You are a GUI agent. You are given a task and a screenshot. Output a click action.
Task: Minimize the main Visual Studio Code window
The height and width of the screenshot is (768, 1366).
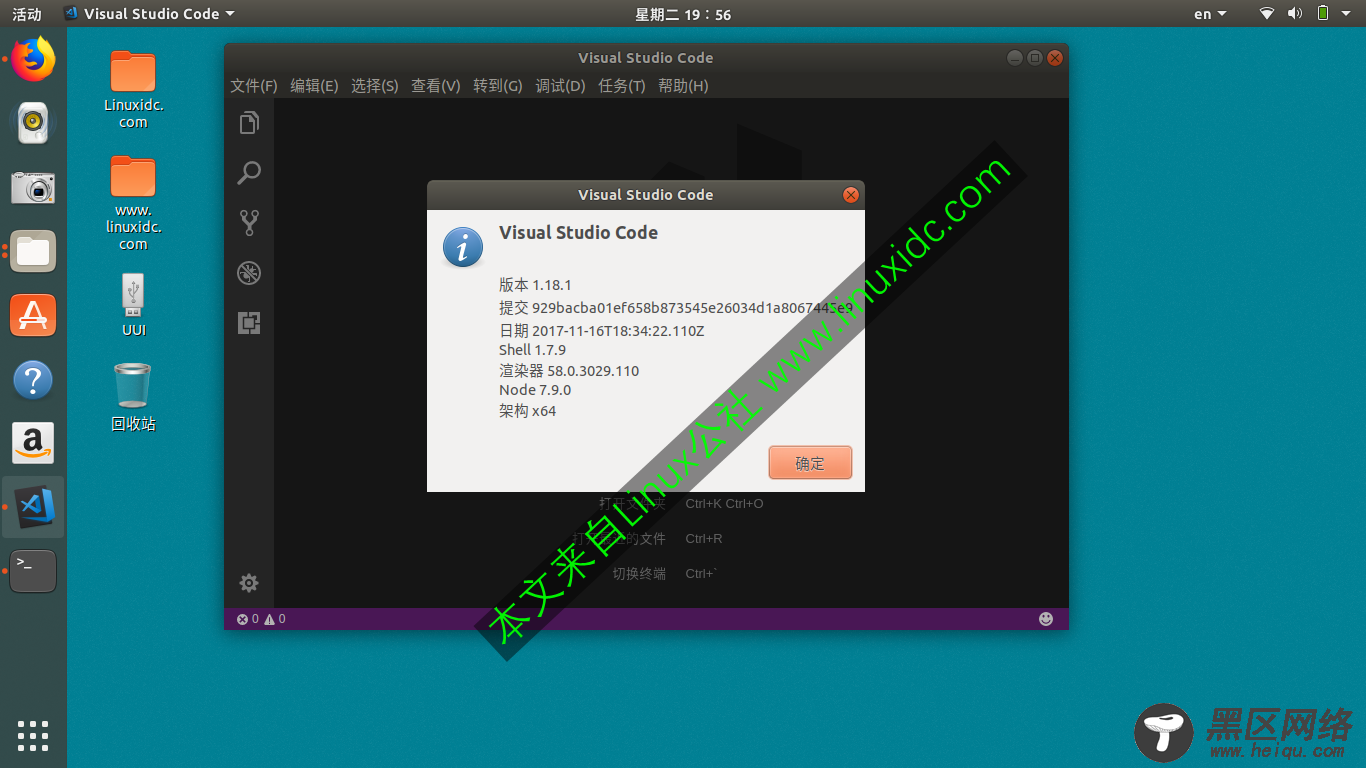(x=1015, y=58)
